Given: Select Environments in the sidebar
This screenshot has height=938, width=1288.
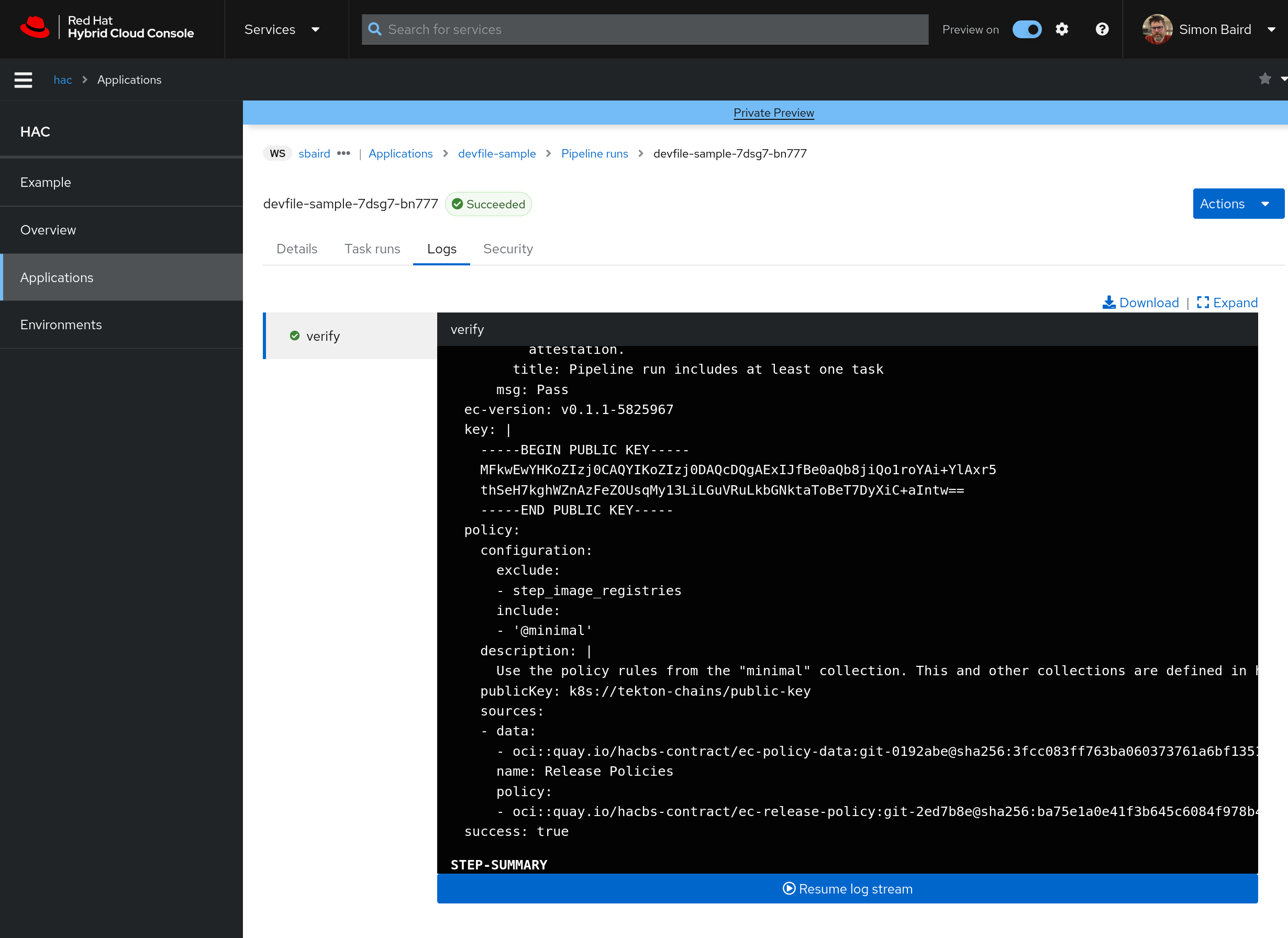Looking at the screenshot, I should click(61, 325).
